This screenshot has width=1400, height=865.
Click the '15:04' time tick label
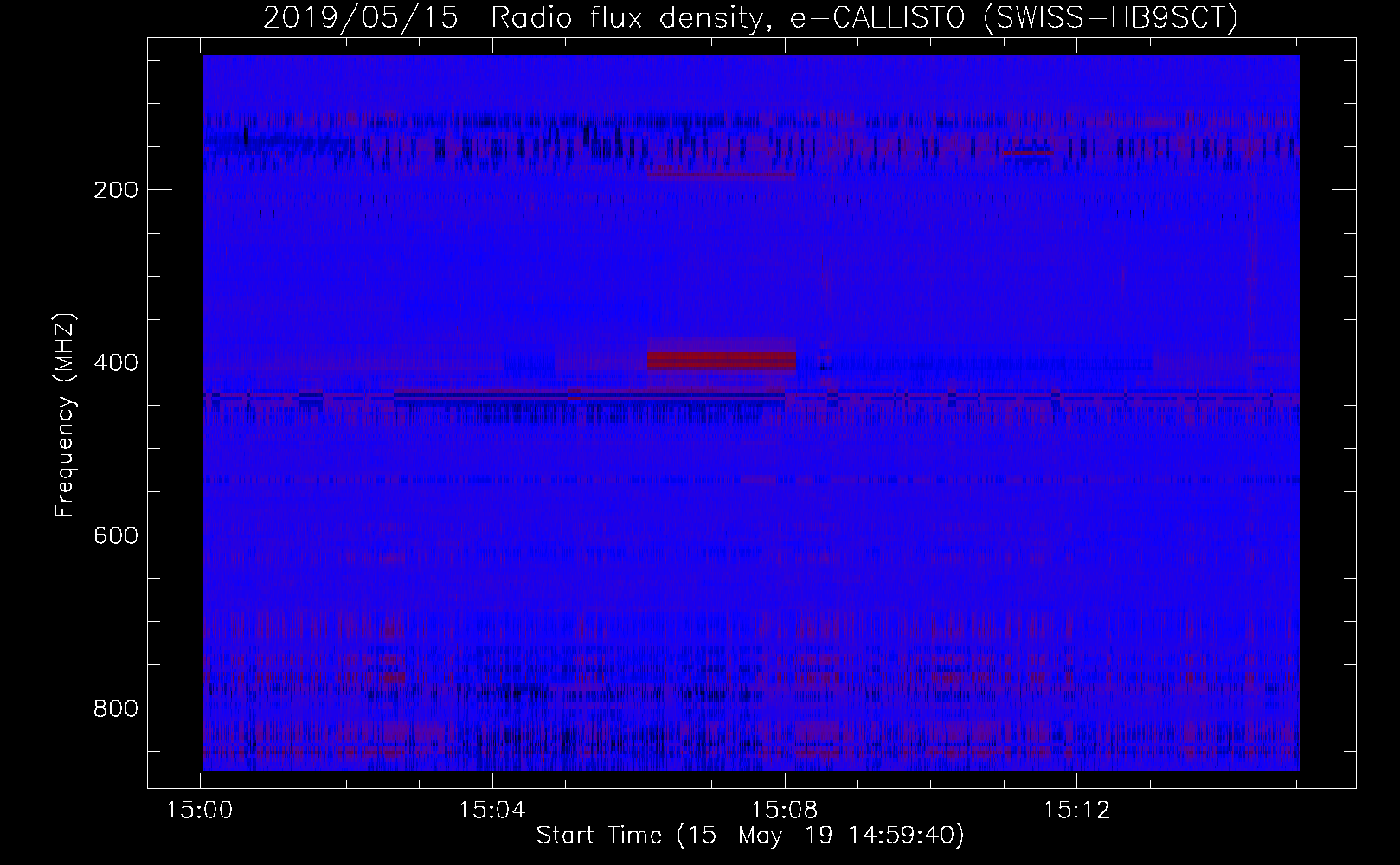pyautogui.click(x=492, y=811)
